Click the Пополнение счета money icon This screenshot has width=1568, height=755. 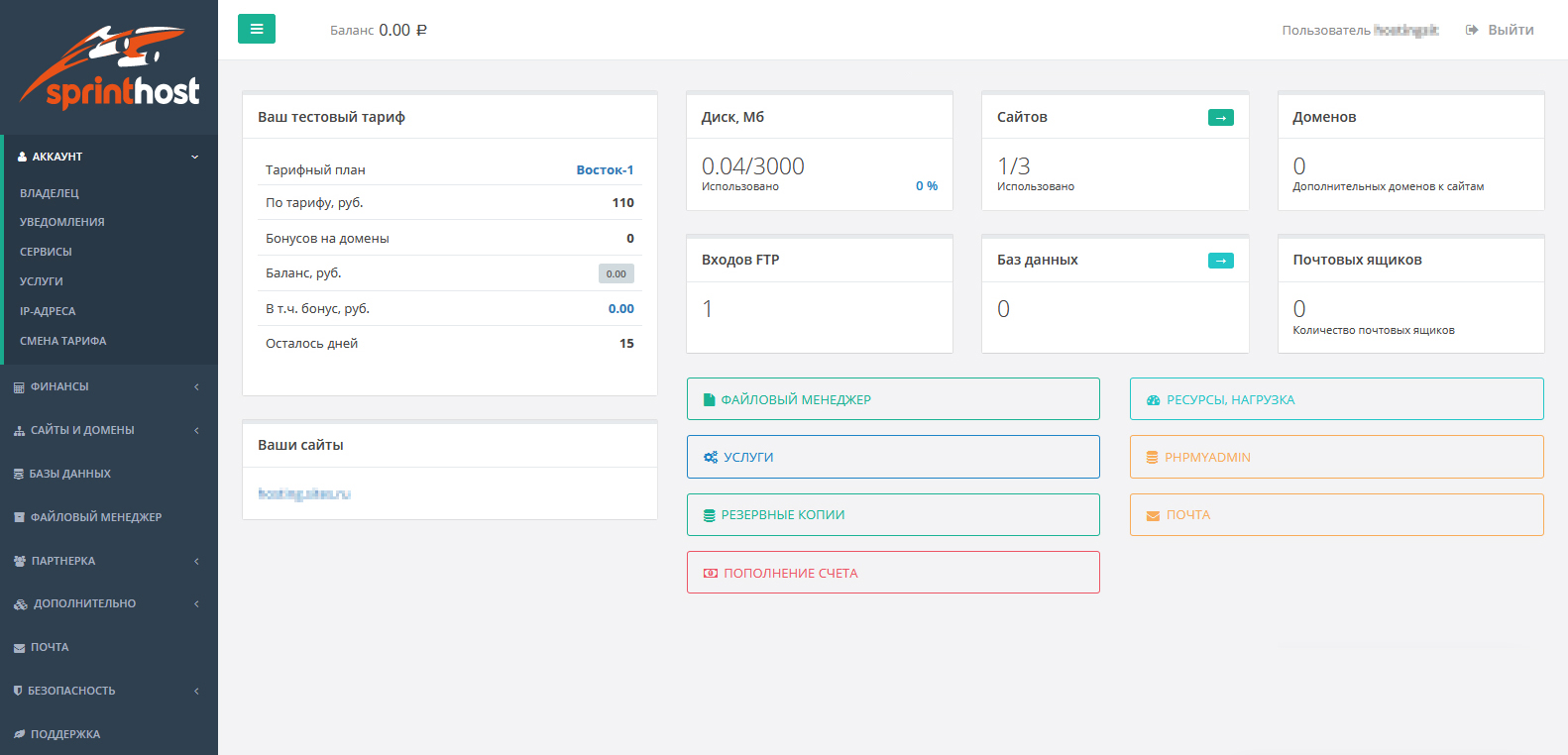710,574
